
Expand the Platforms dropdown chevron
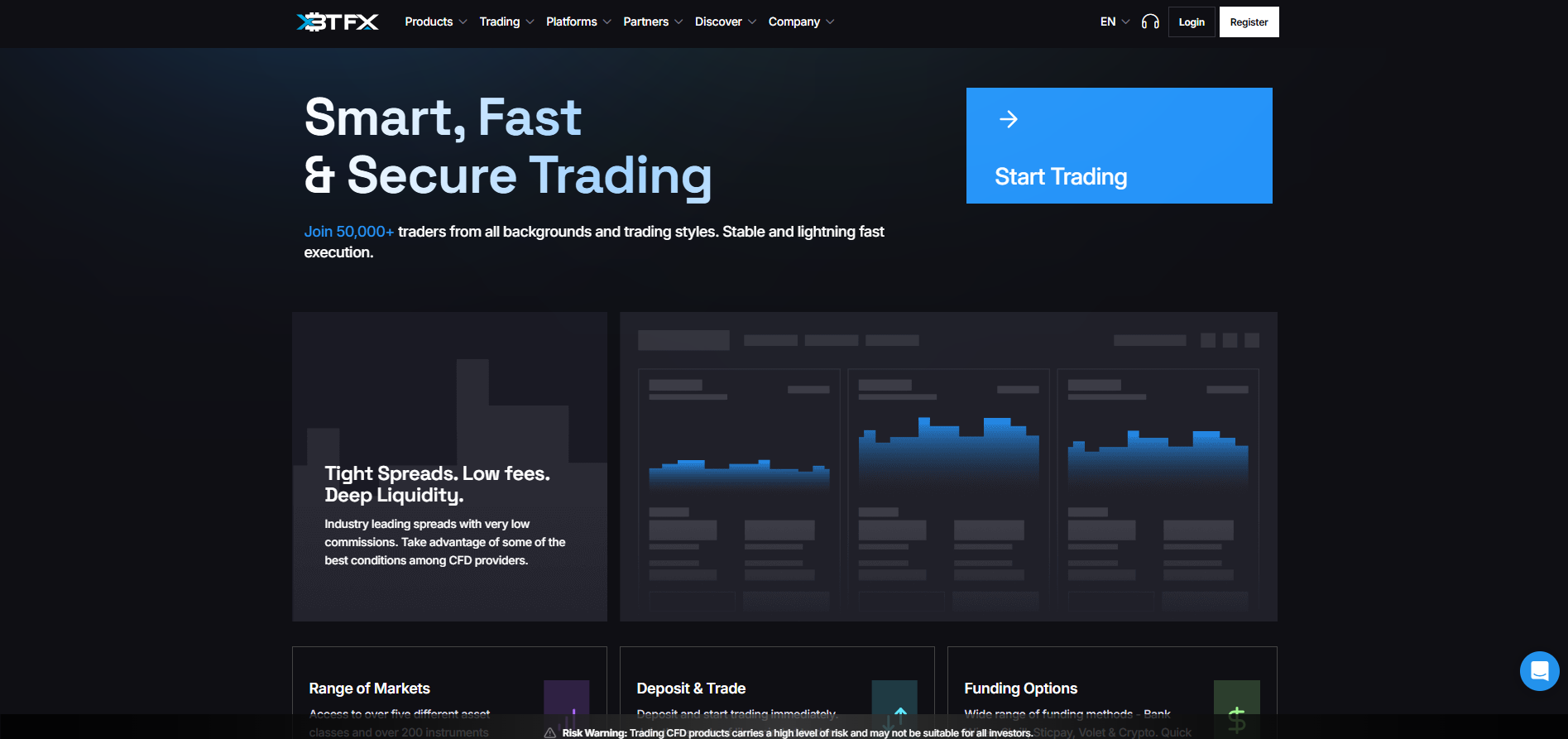607,22
